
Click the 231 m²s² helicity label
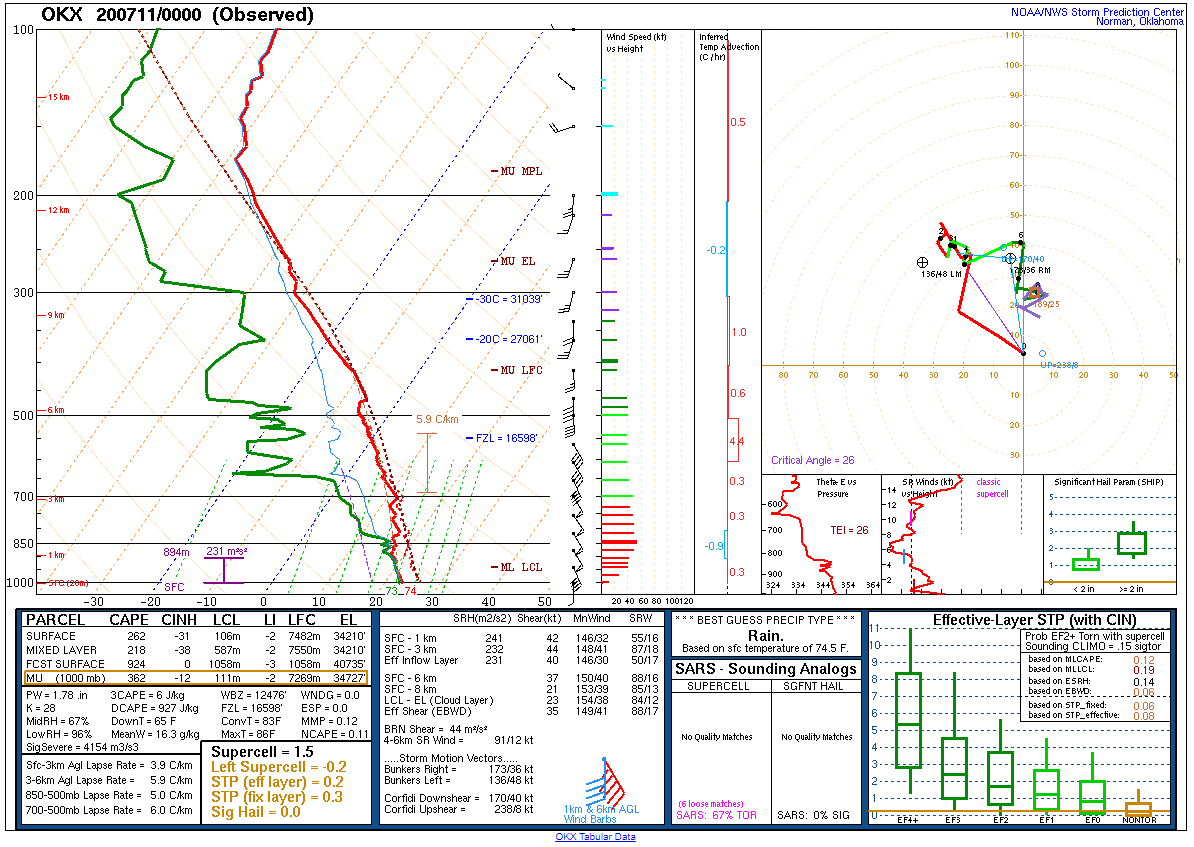coord(227,551)
